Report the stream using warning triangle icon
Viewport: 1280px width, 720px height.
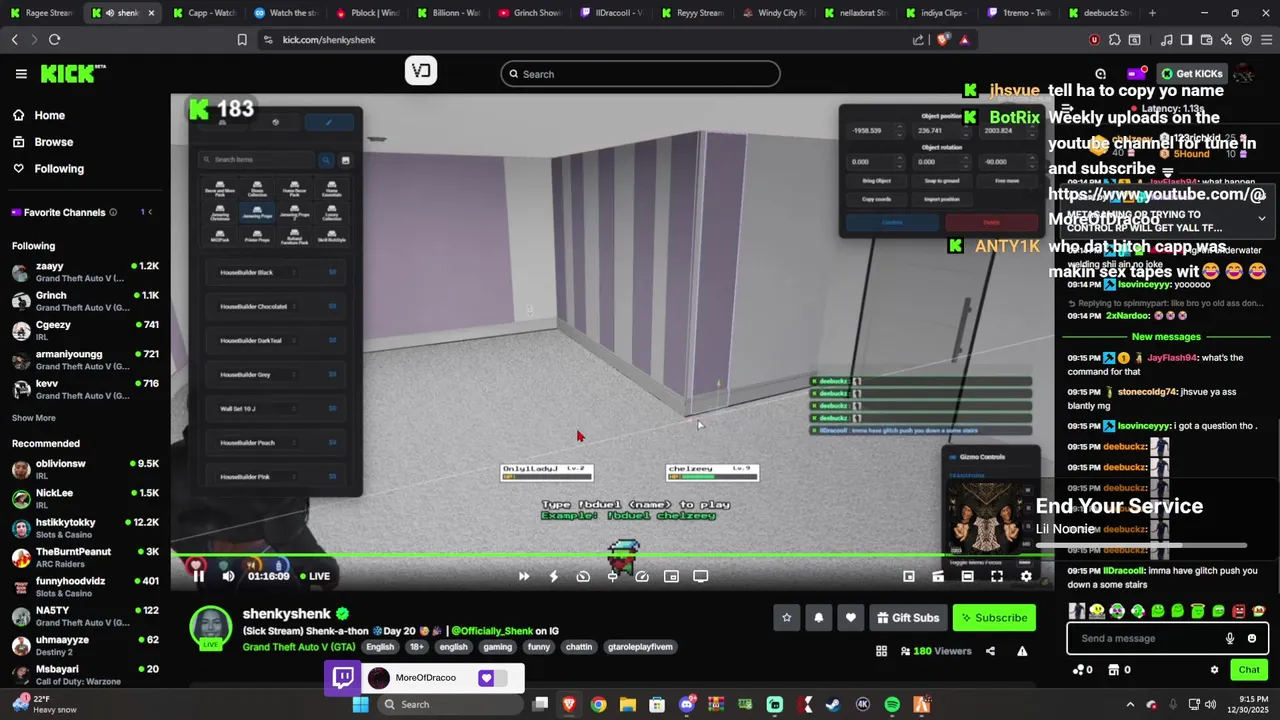(1022, 651)
